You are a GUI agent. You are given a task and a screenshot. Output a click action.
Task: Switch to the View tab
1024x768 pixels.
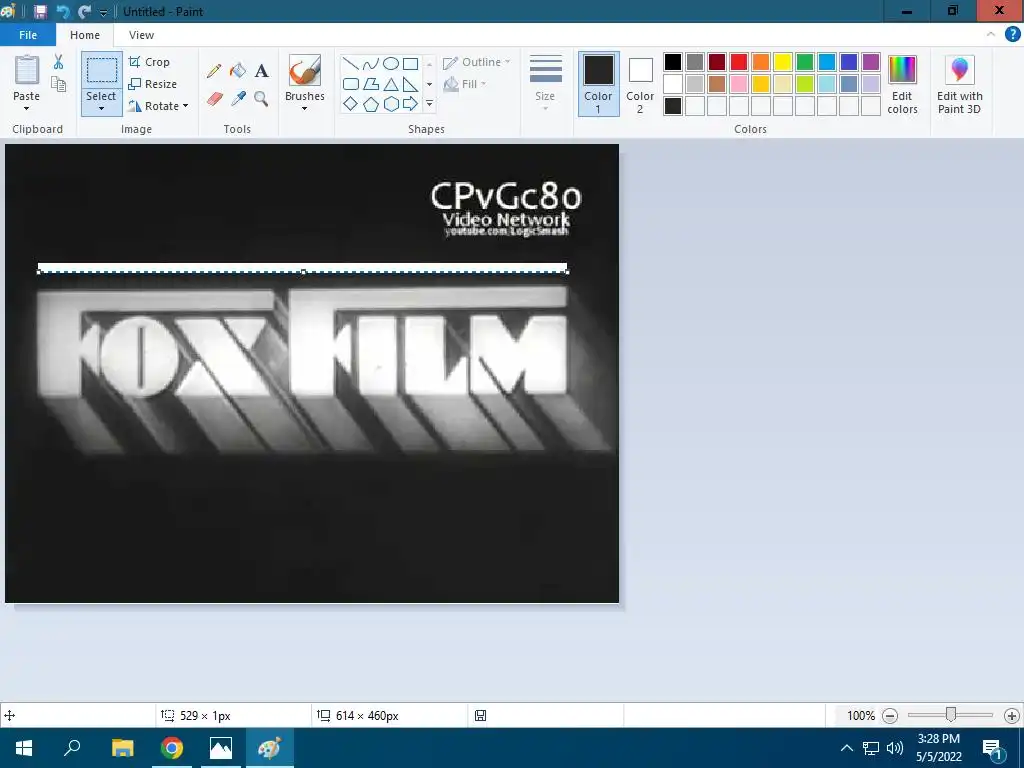141,35
